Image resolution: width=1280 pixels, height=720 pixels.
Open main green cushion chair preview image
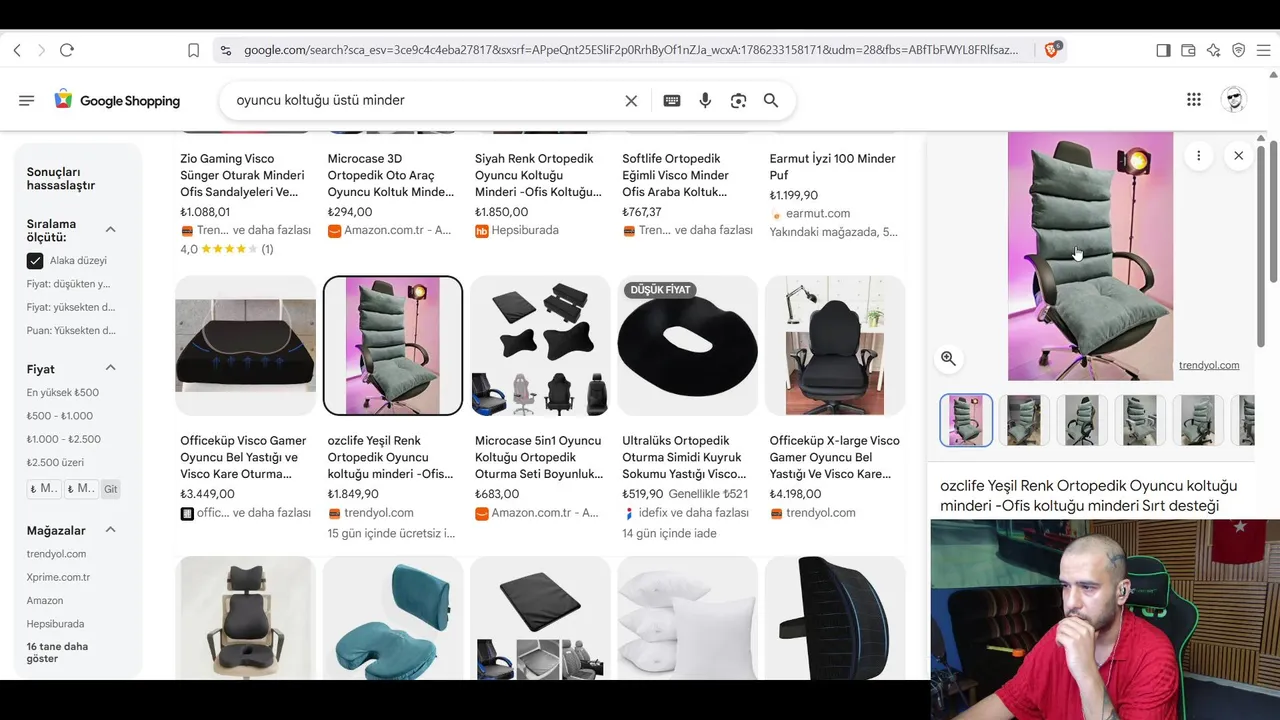coord(1090,256)
